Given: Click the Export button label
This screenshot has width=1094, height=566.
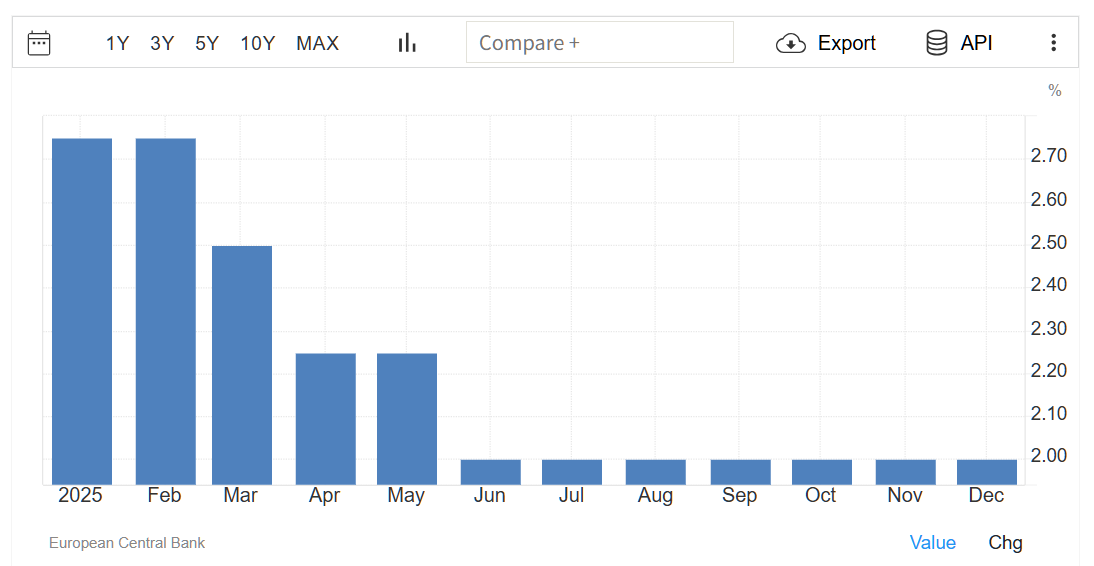Looking at the screenshot, I should (x=846, y=43).
